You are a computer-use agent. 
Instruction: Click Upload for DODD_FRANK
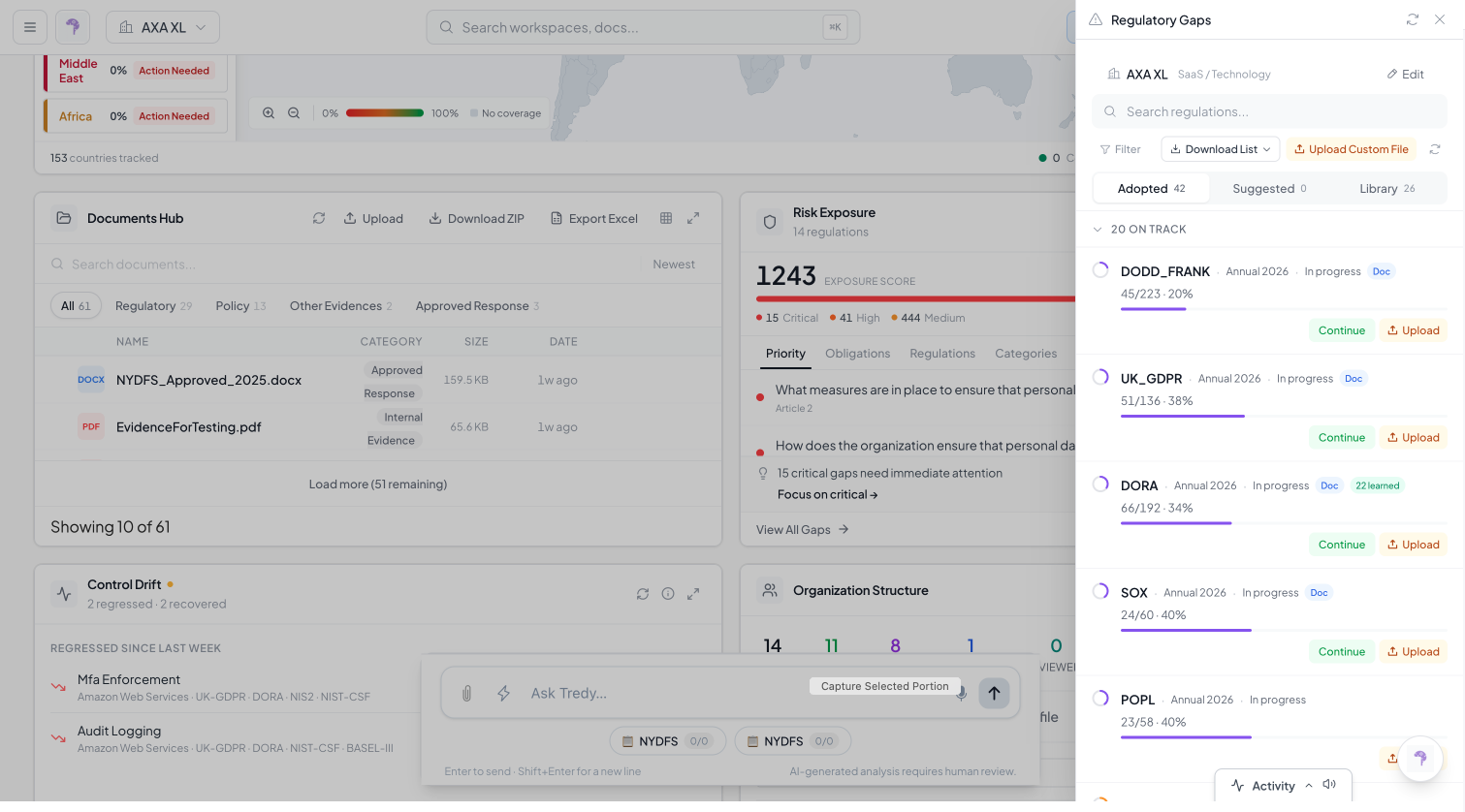(x=1413, y=330)
